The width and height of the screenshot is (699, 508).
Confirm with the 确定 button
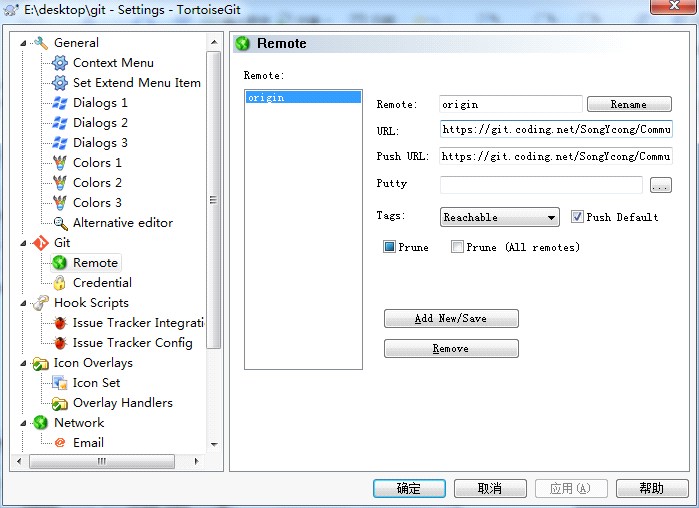coord(409,488)
